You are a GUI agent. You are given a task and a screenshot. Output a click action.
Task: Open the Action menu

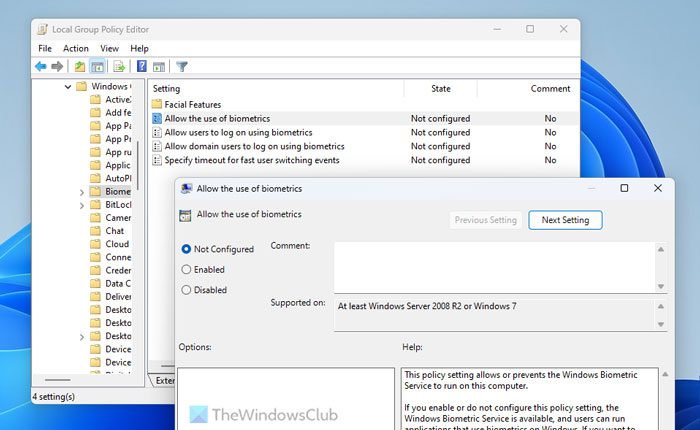coord(75,48)
